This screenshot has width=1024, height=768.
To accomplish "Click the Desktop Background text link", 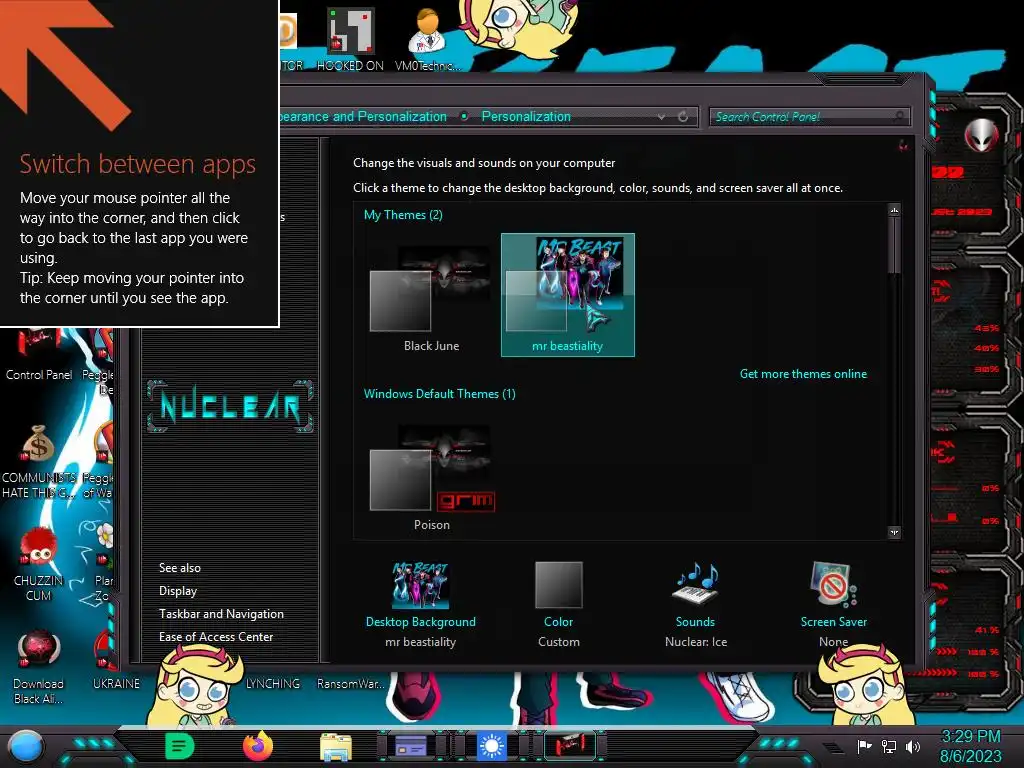I will pos(421,622).
